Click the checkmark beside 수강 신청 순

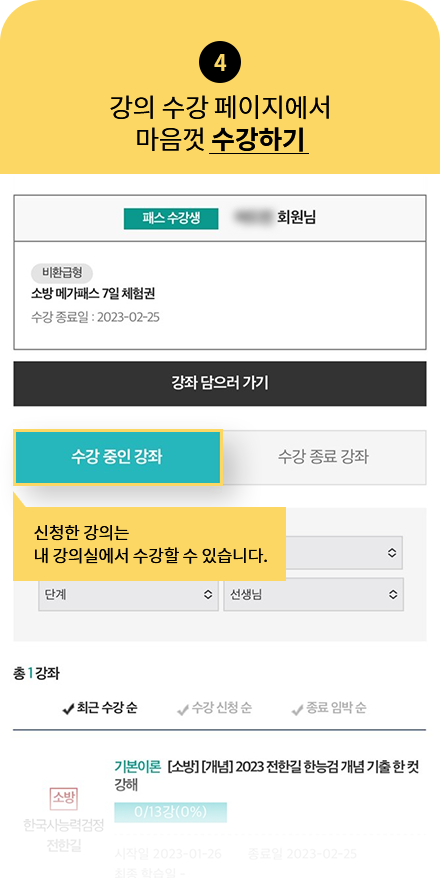click(183, 709)
